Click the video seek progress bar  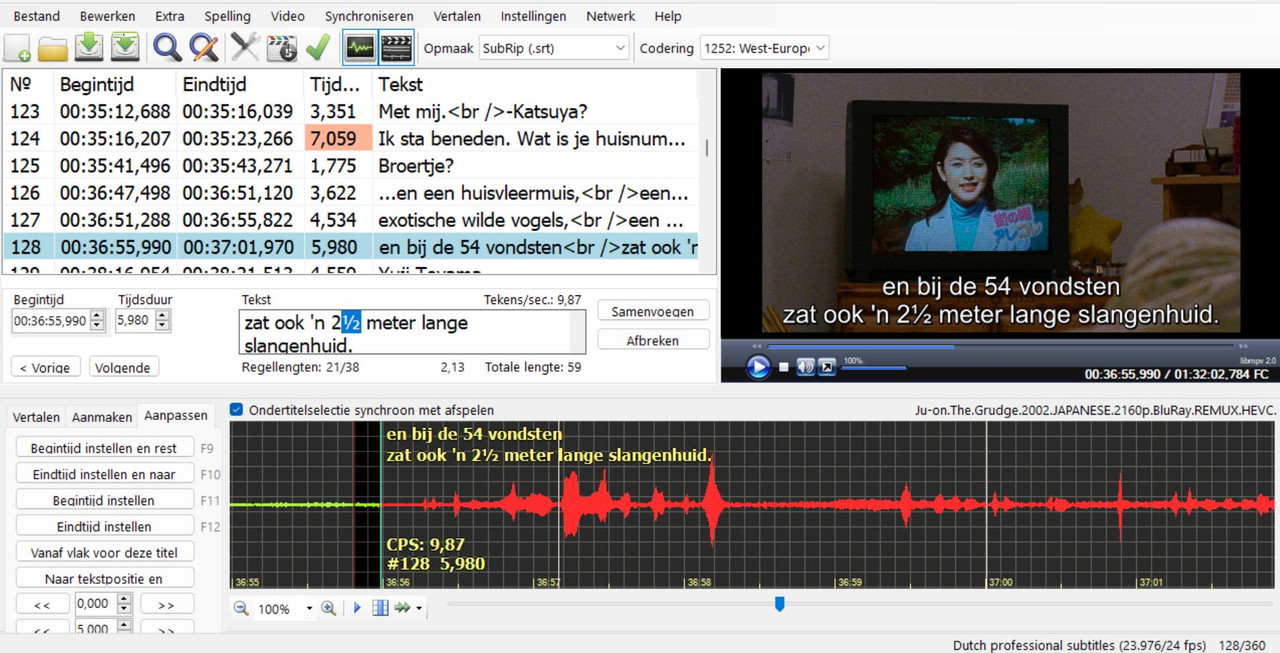pos(1000,347)
